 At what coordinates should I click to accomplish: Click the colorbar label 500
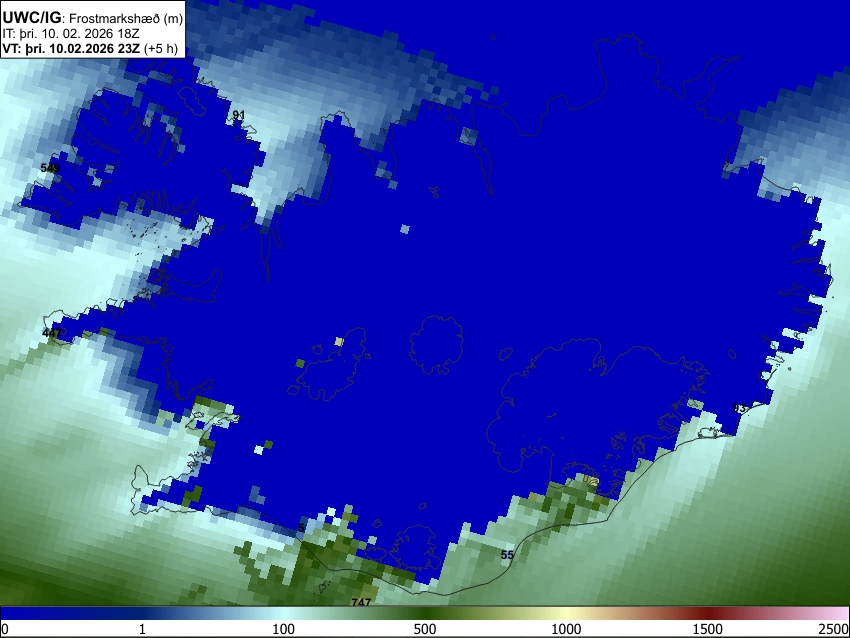[425, 629]
